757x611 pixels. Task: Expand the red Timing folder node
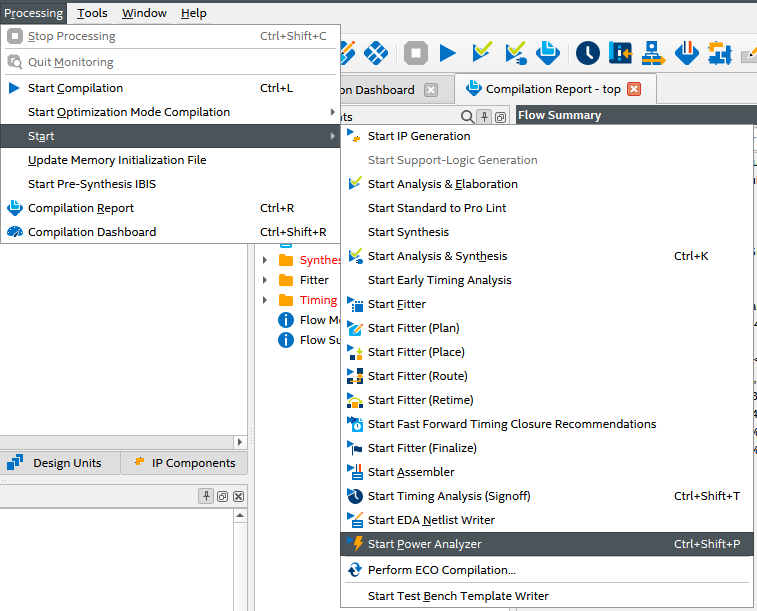265,300
